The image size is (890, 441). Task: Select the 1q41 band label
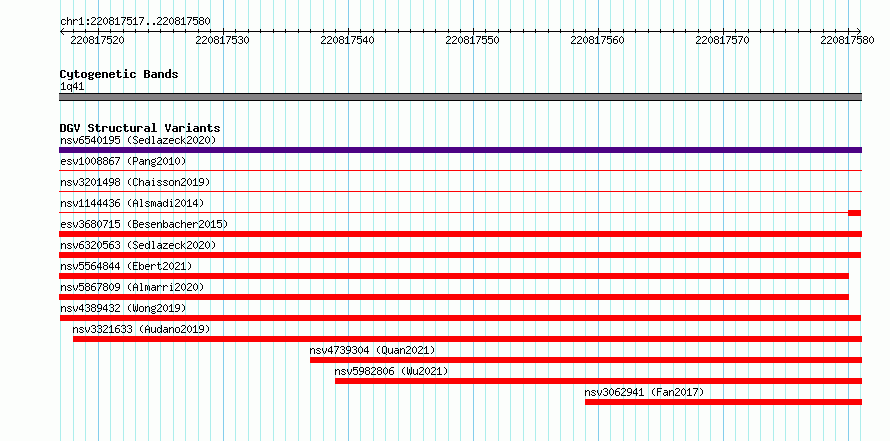tap(72, 87)
